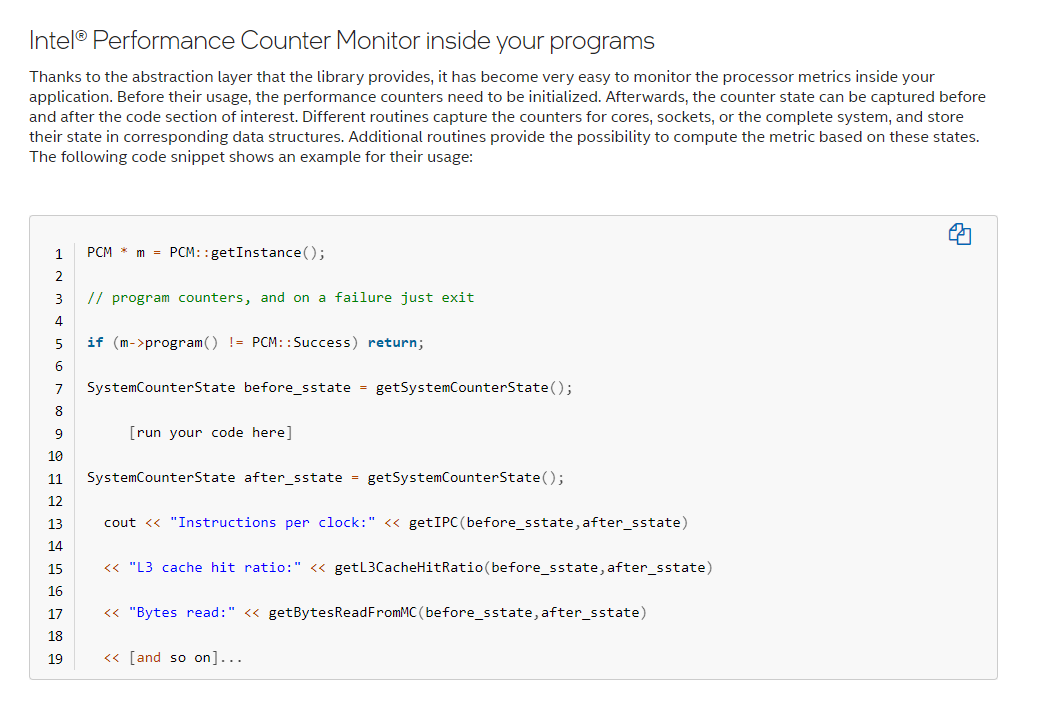Click the call "getBytesReadFromMC(before_sstate,after_sstate)"
1050x707 pixels.
[457, 612]
